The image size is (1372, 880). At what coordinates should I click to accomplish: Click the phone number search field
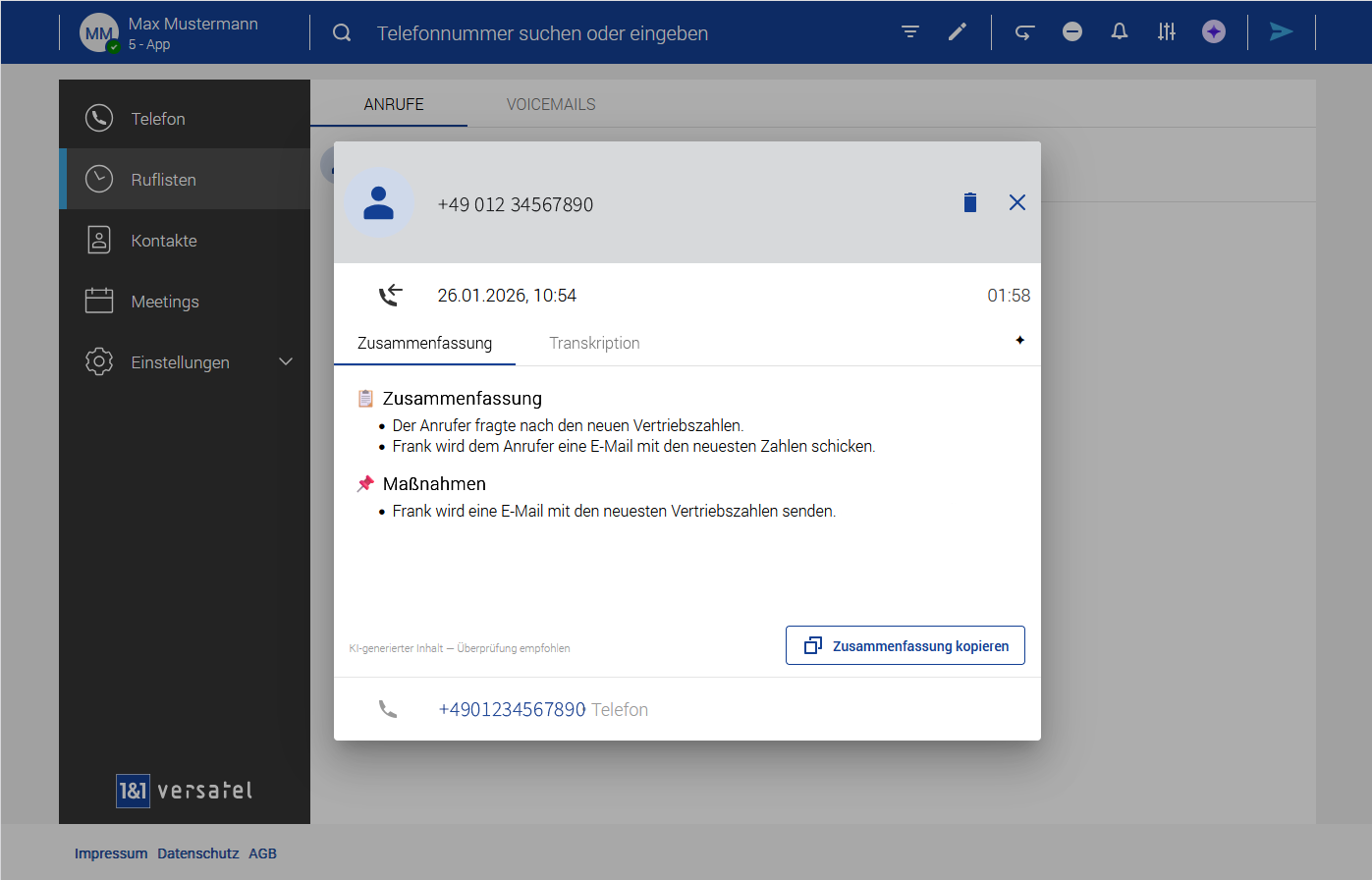click(542, 33)
